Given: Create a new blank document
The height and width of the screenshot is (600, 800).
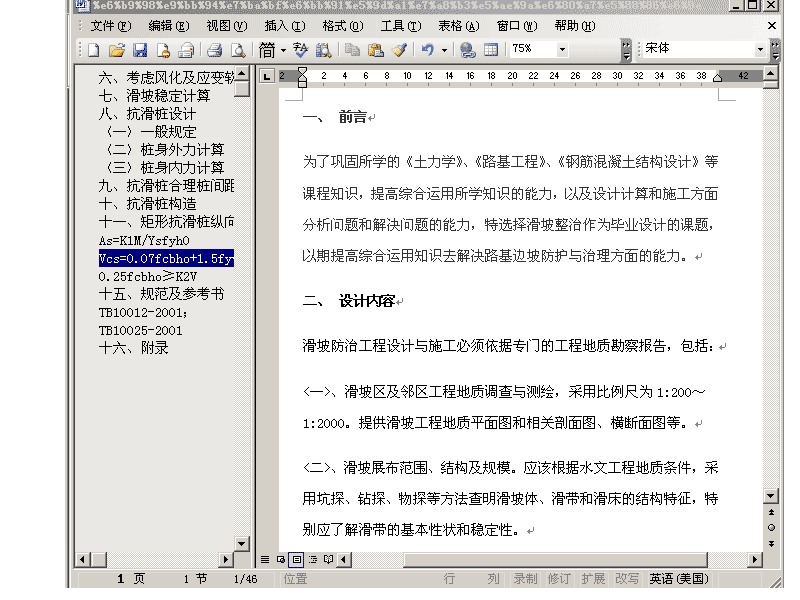Looking at the screenshot, I should [93, 50].
